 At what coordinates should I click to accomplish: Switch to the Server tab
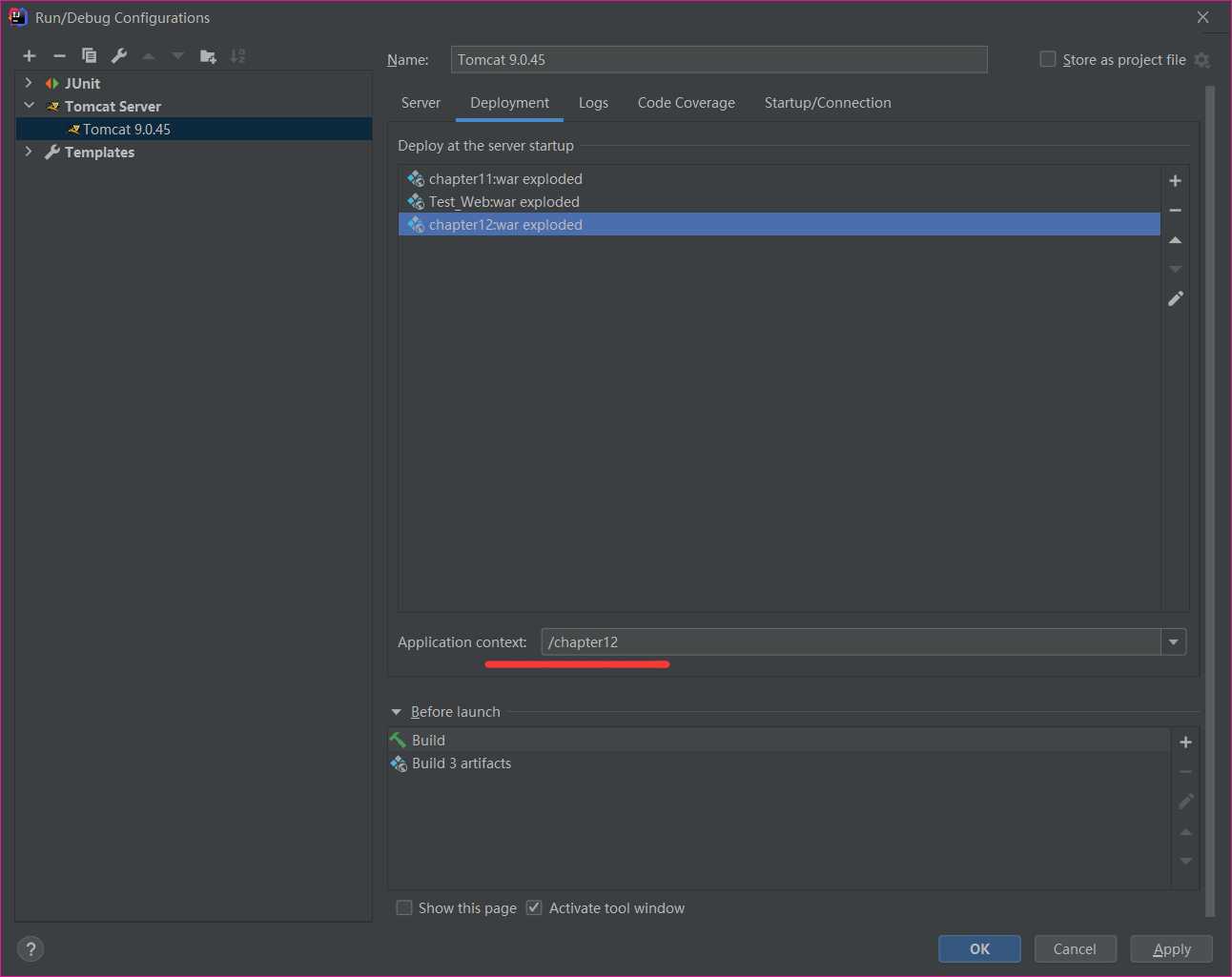[421, 103]
